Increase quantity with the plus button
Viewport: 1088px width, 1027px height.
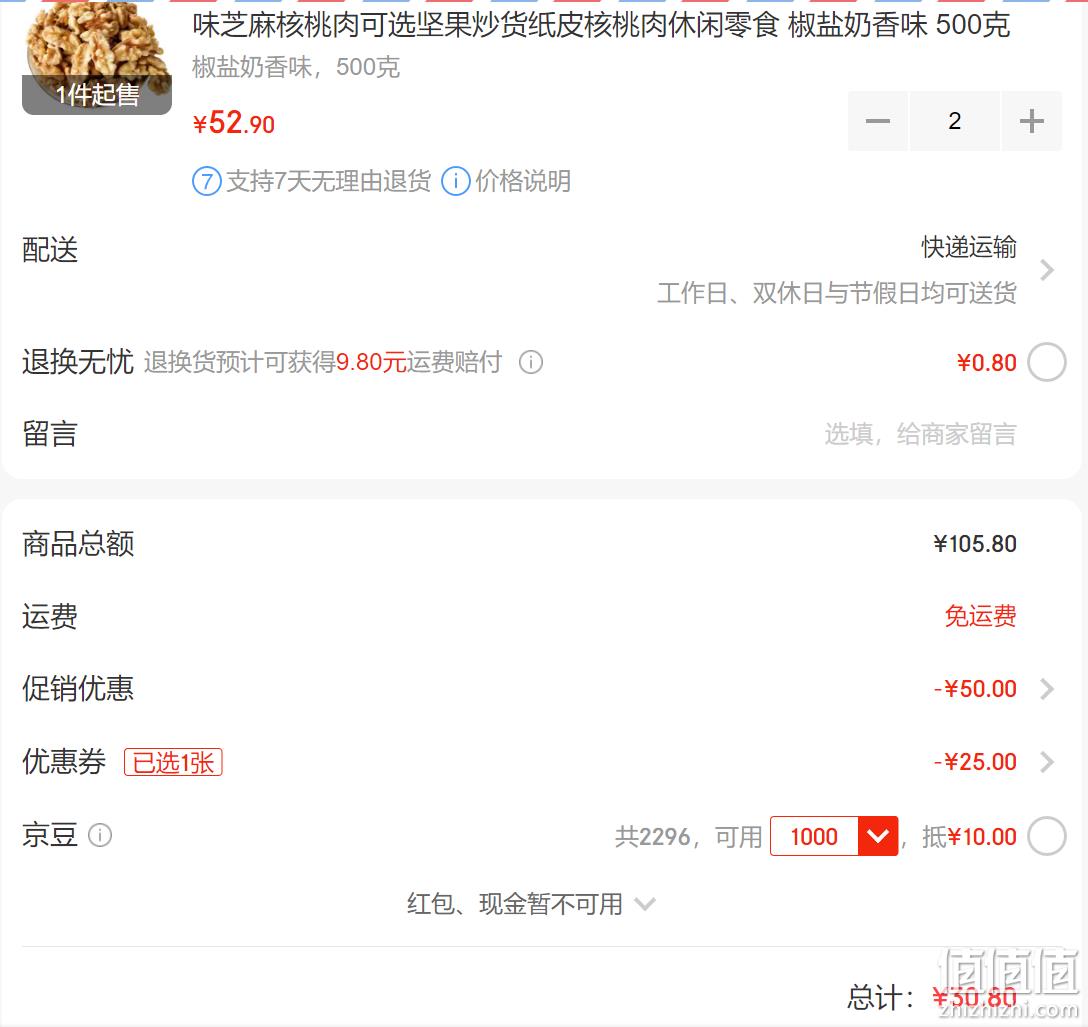click(x=1031, y=121)
